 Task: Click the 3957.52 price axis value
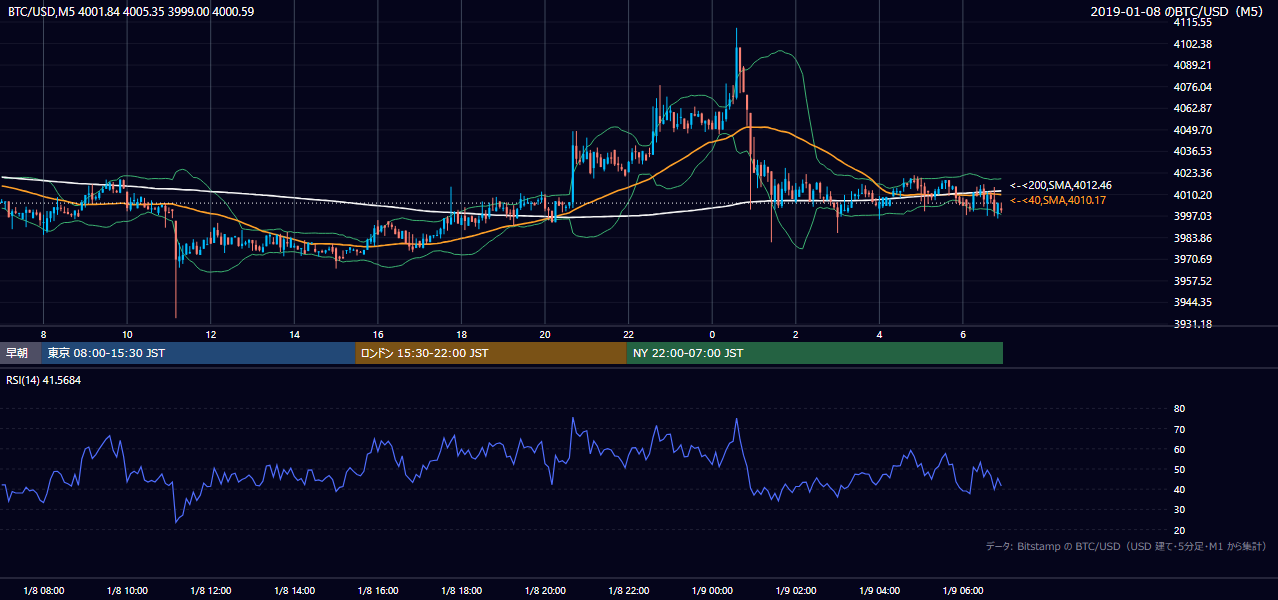coord(1193,281)
